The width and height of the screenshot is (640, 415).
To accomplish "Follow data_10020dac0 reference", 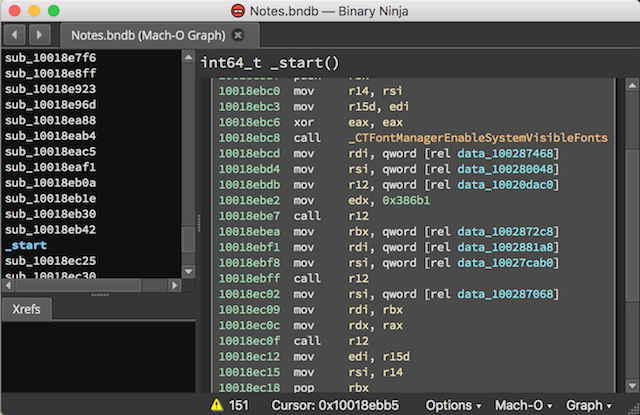I will click(x=505, y=185).
